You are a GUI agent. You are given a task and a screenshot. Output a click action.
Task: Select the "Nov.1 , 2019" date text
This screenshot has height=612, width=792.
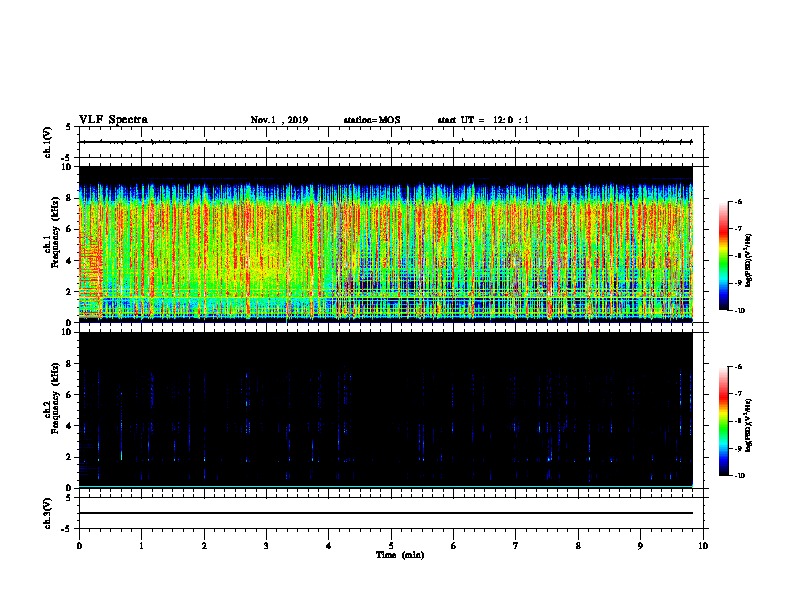click(279, 120)
